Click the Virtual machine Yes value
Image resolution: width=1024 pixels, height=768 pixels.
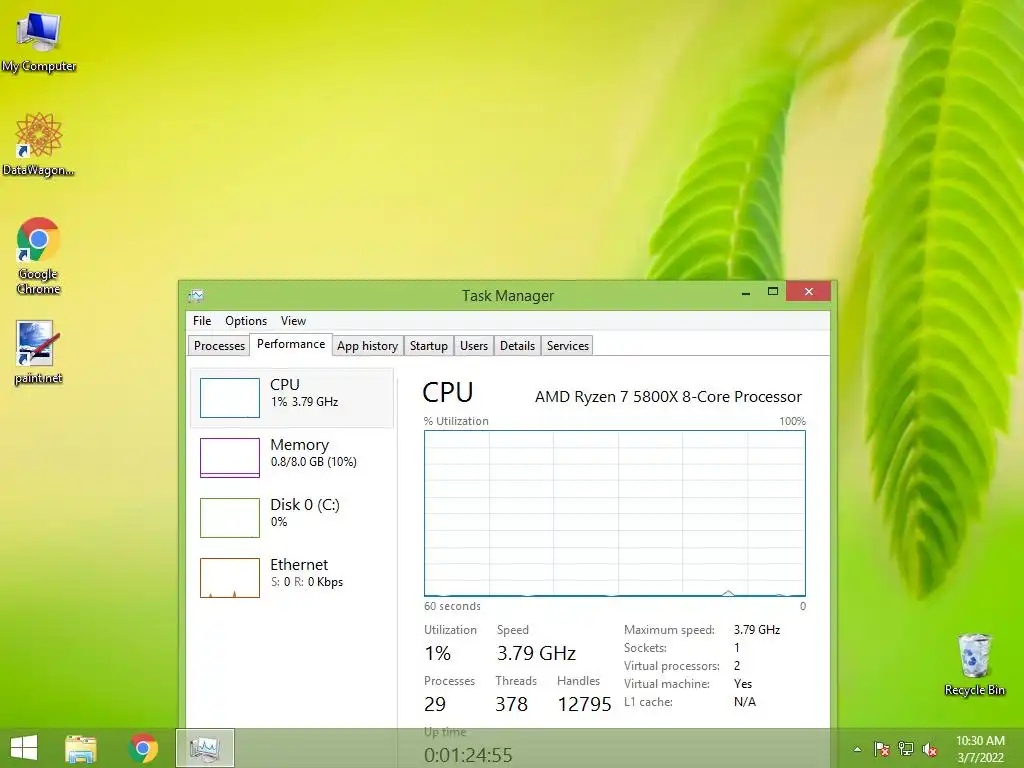tap(743, 684)
